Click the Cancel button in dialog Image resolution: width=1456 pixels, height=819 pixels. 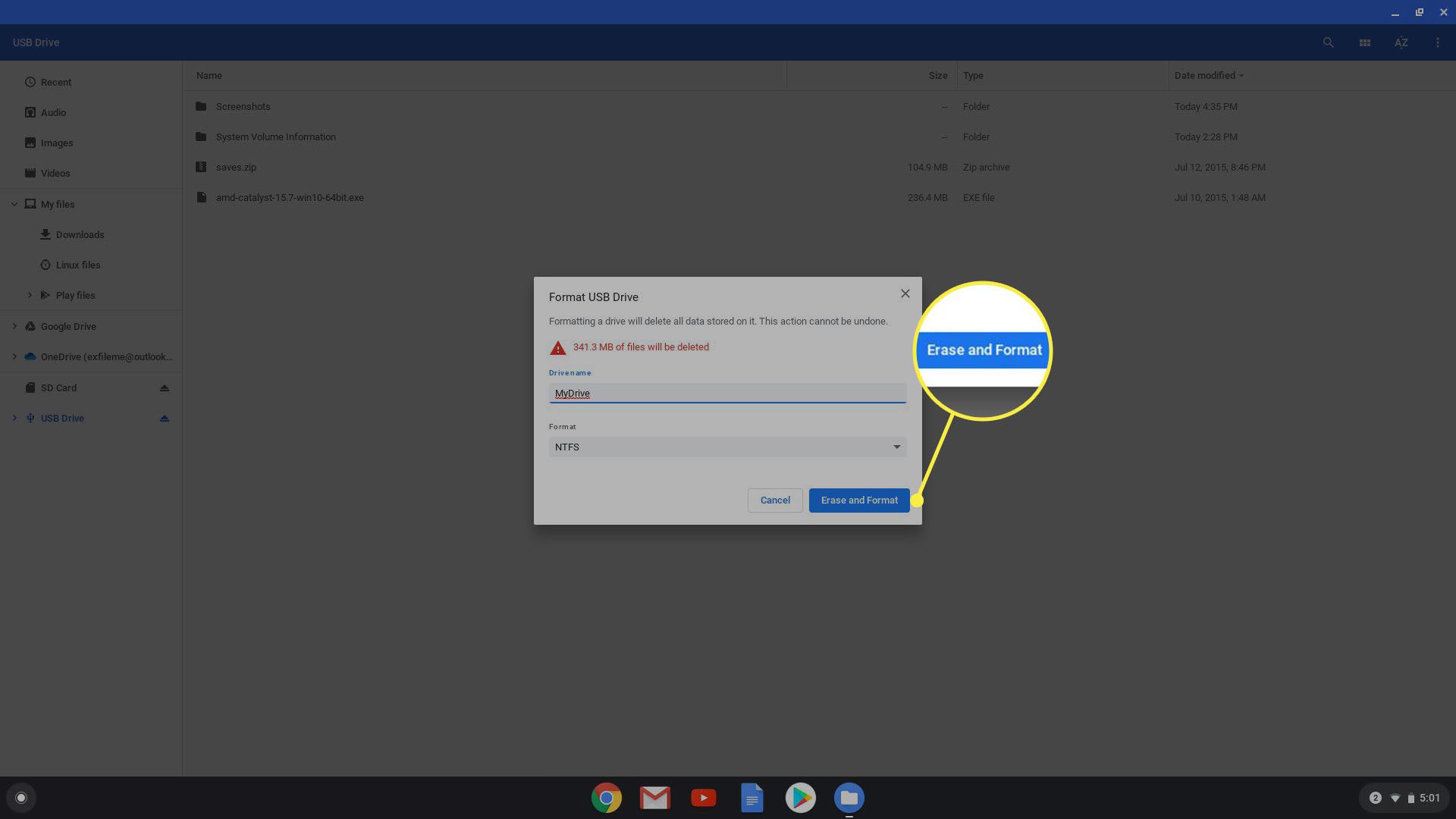[775, 500]
